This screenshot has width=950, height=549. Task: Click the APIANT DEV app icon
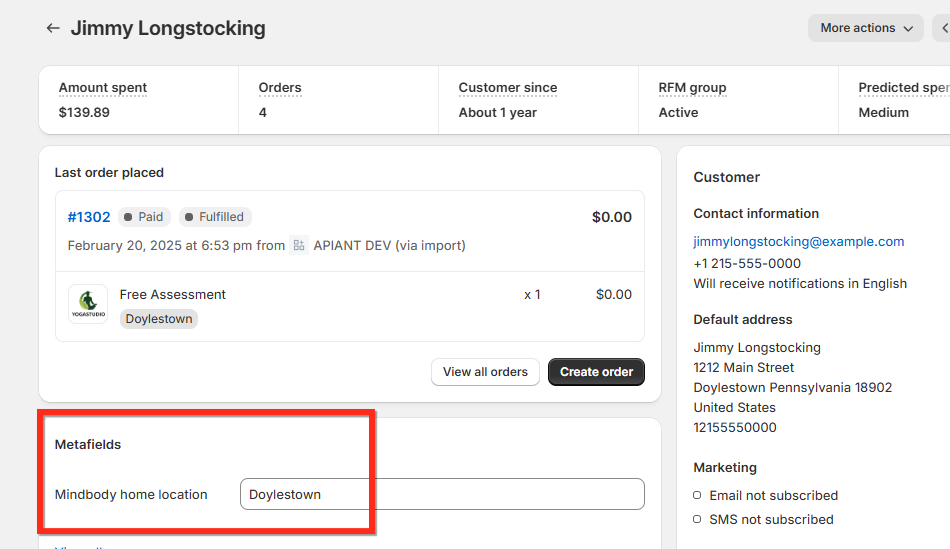[x=299, y=245]
